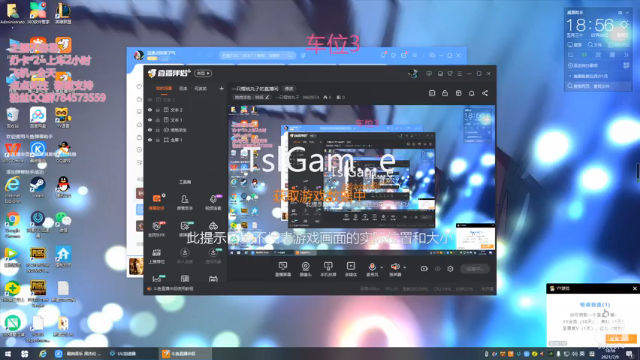
Task: Open the hamburger menu in streamer title bar
Action: click(x=460, y=73)
